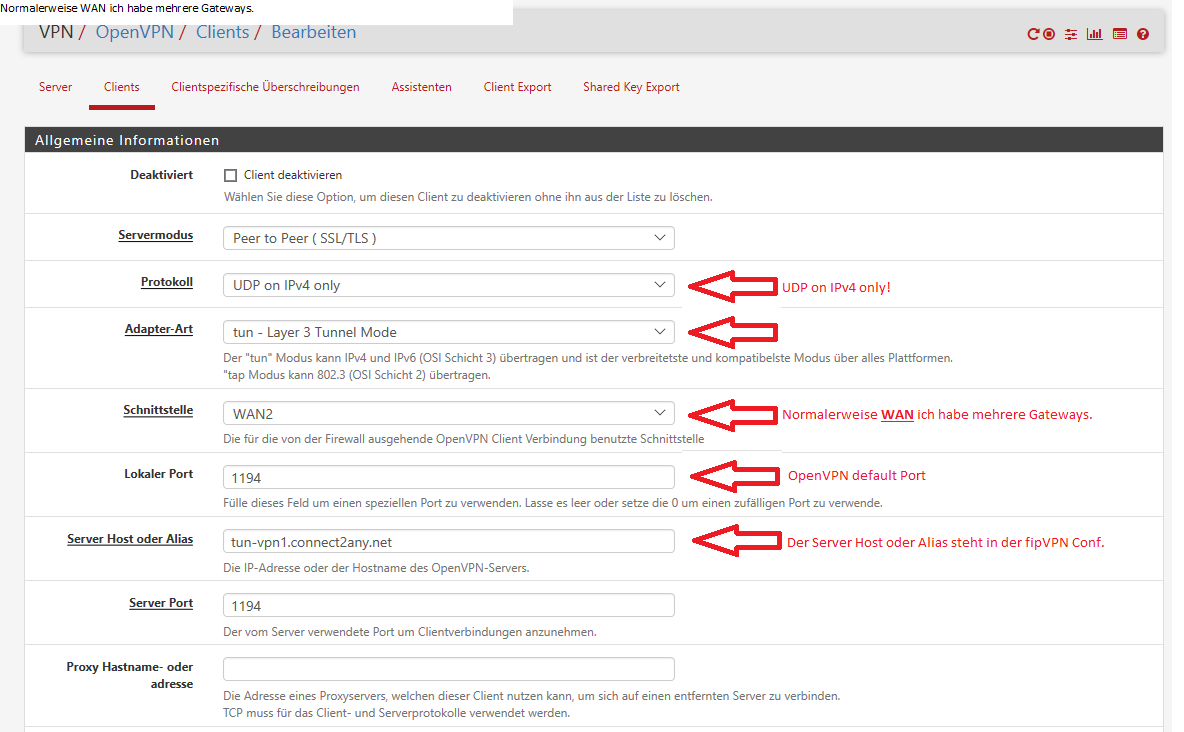
Task: Open related settings sliders icon
Action: pos(1071,34)
